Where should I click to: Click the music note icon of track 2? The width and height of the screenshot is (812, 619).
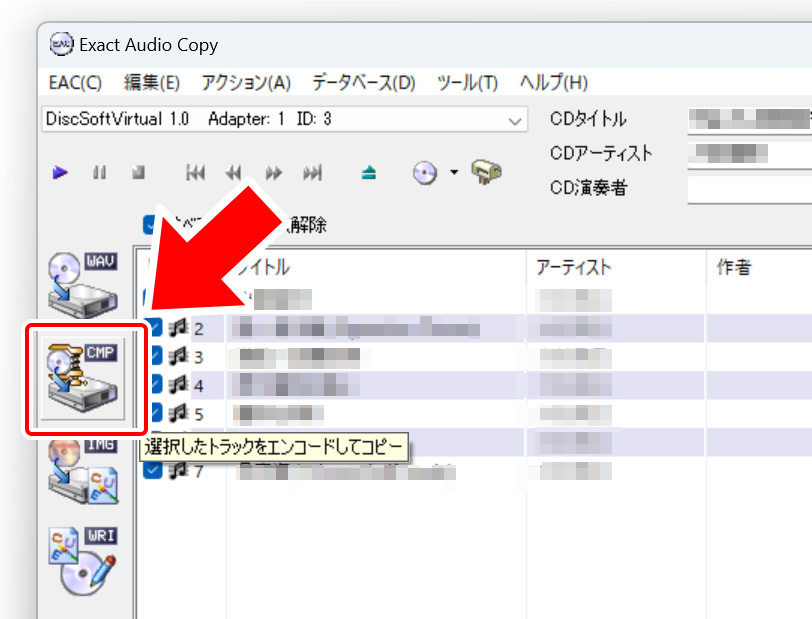pos(178,328)
